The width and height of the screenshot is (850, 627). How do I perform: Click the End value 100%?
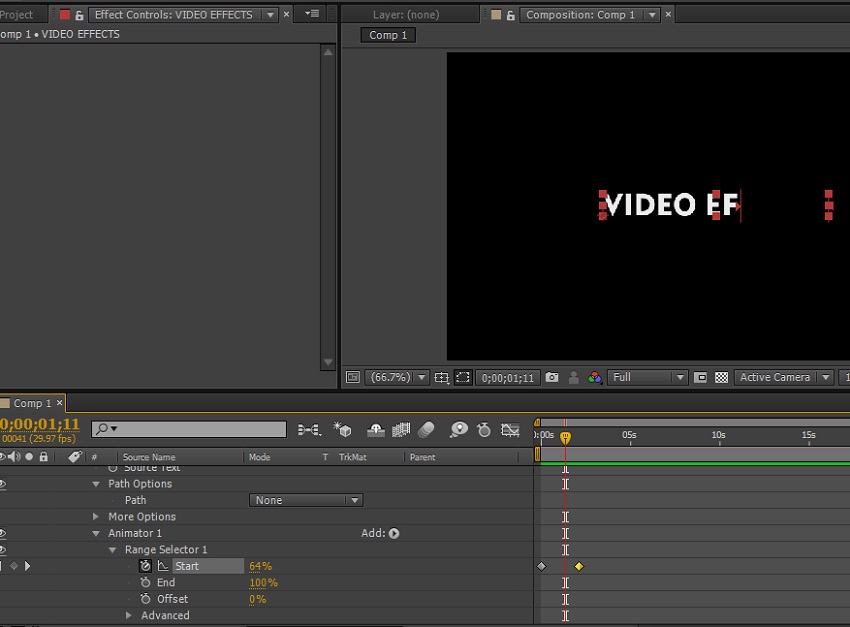point(263,583)
